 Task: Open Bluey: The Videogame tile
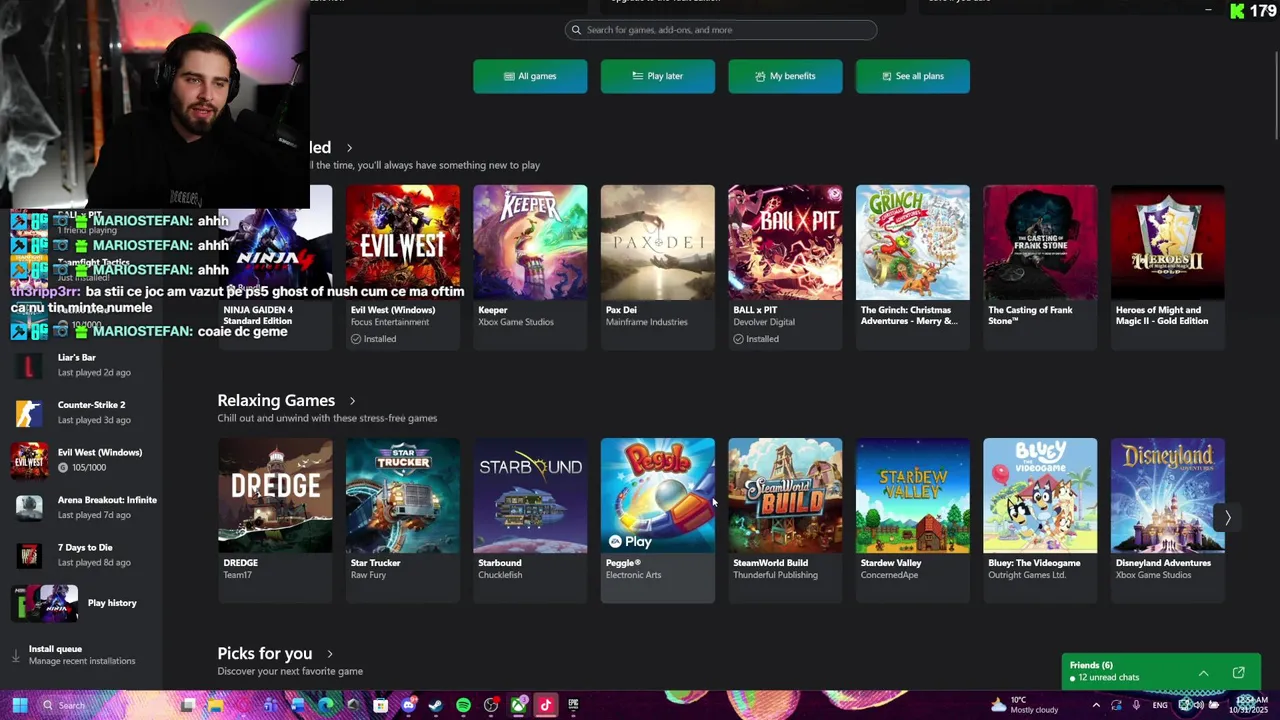click(x=1040, y=520)
